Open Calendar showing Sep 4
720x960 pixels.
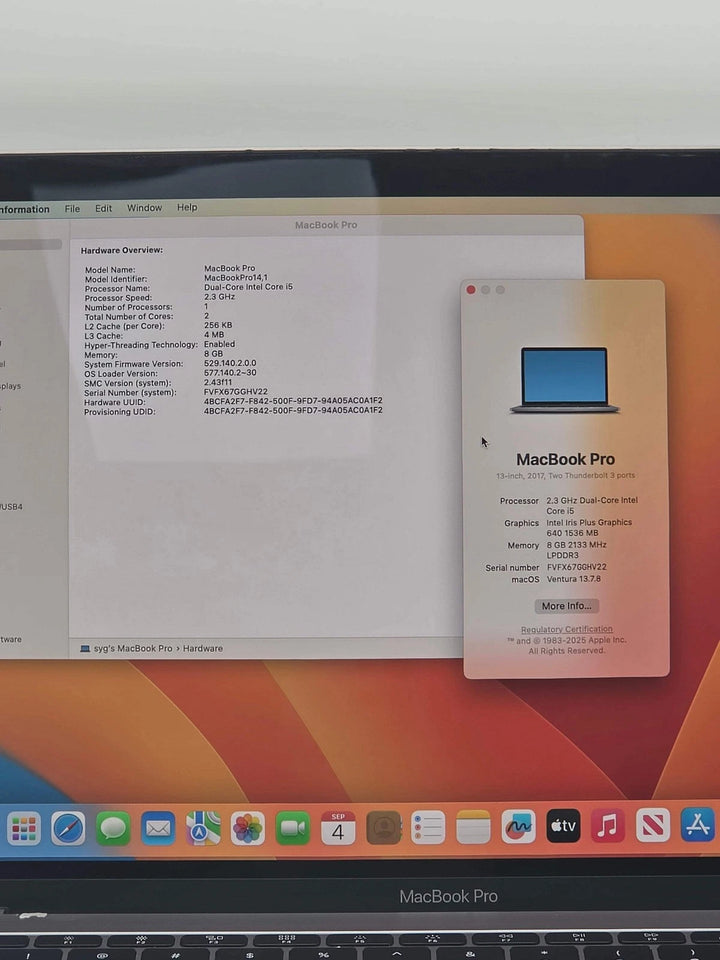338,828
